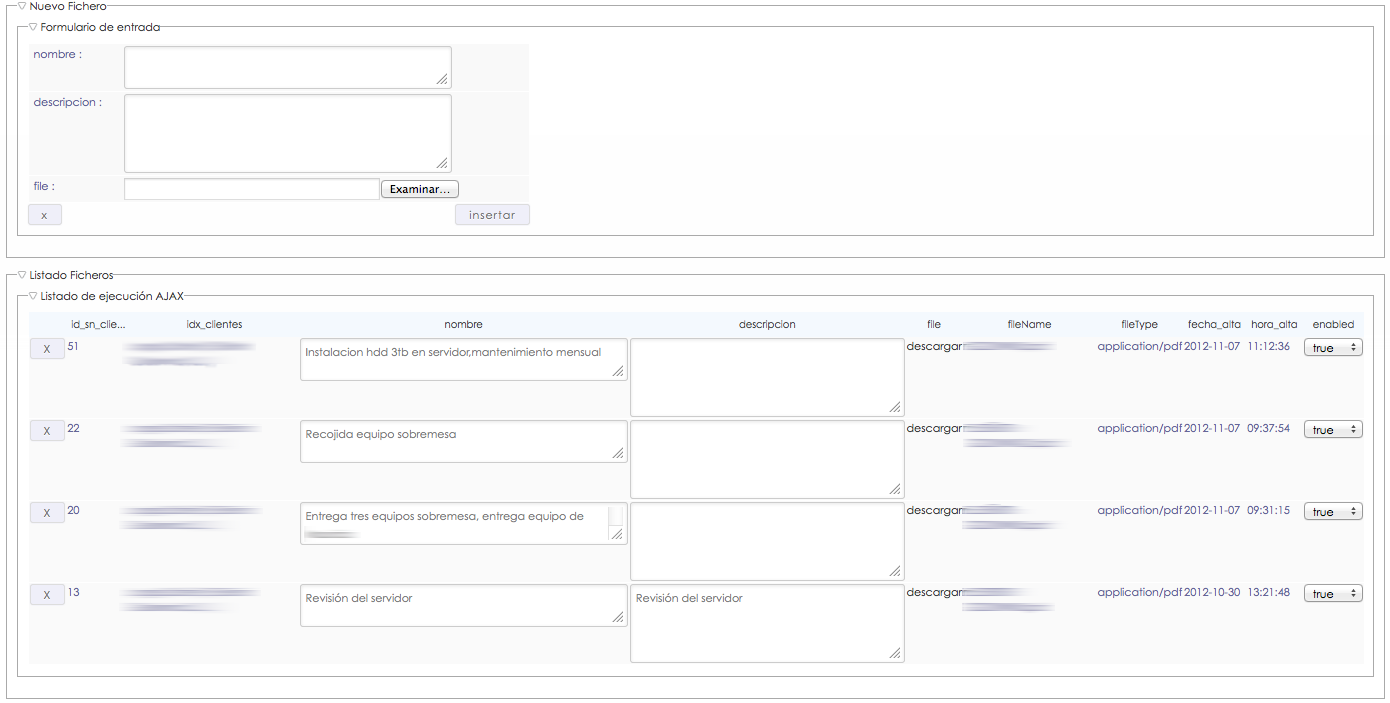1390x703 pixels.
Task: Click resize handle of Revisión del servidor descripcion
Action: click(894, 653)
